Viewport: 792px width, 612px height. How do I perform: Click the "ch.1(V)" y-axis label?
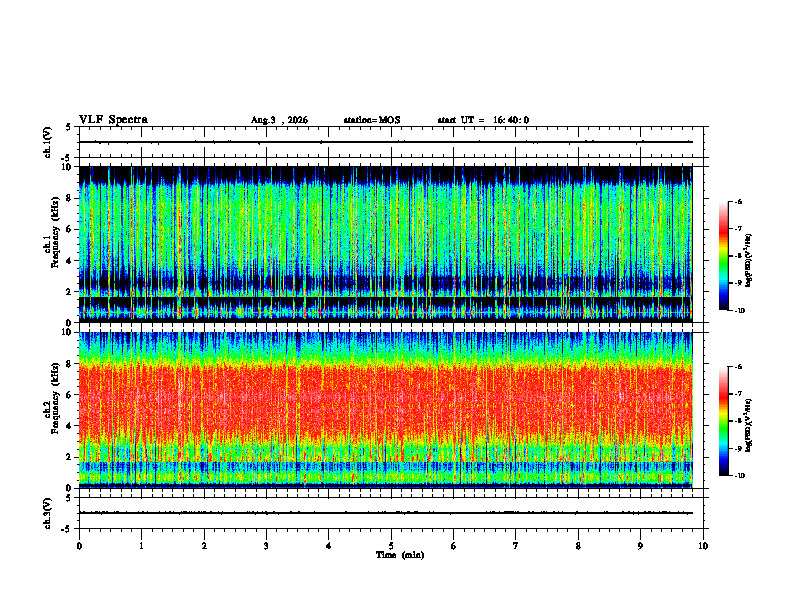click(x=48, y=142)
